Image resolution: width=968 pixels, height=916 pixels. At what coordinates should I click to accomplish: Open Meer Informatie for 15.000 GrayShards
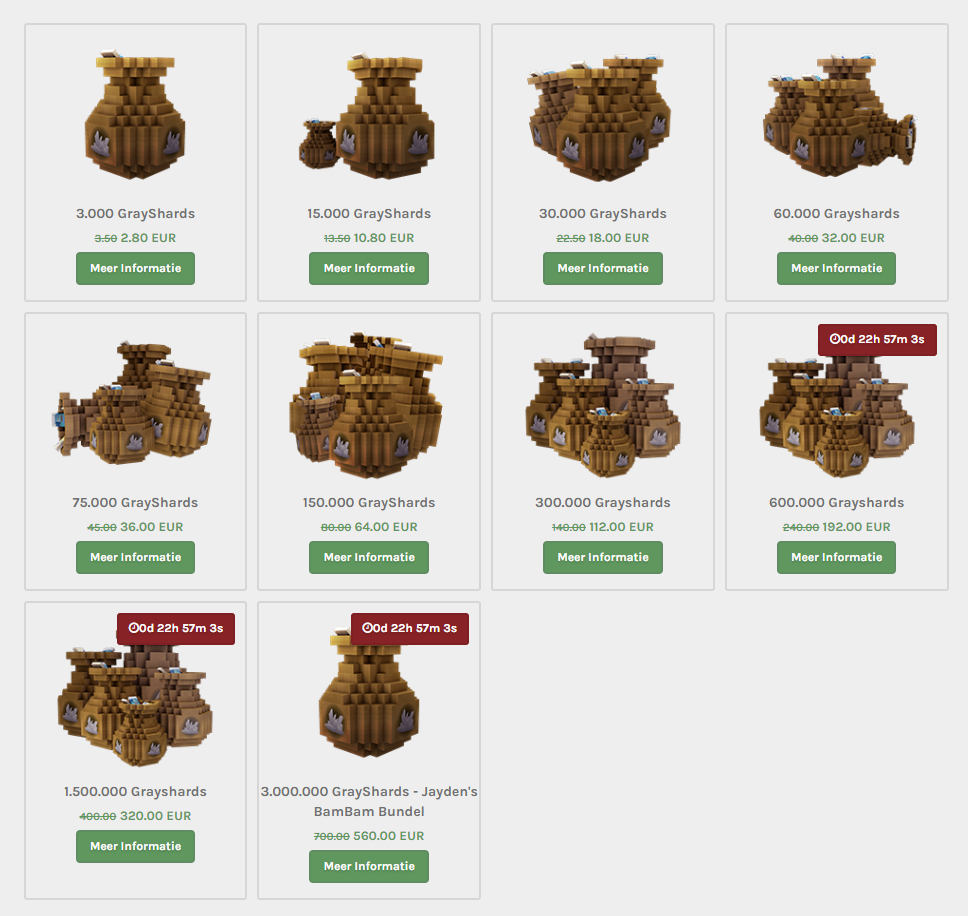369,269
